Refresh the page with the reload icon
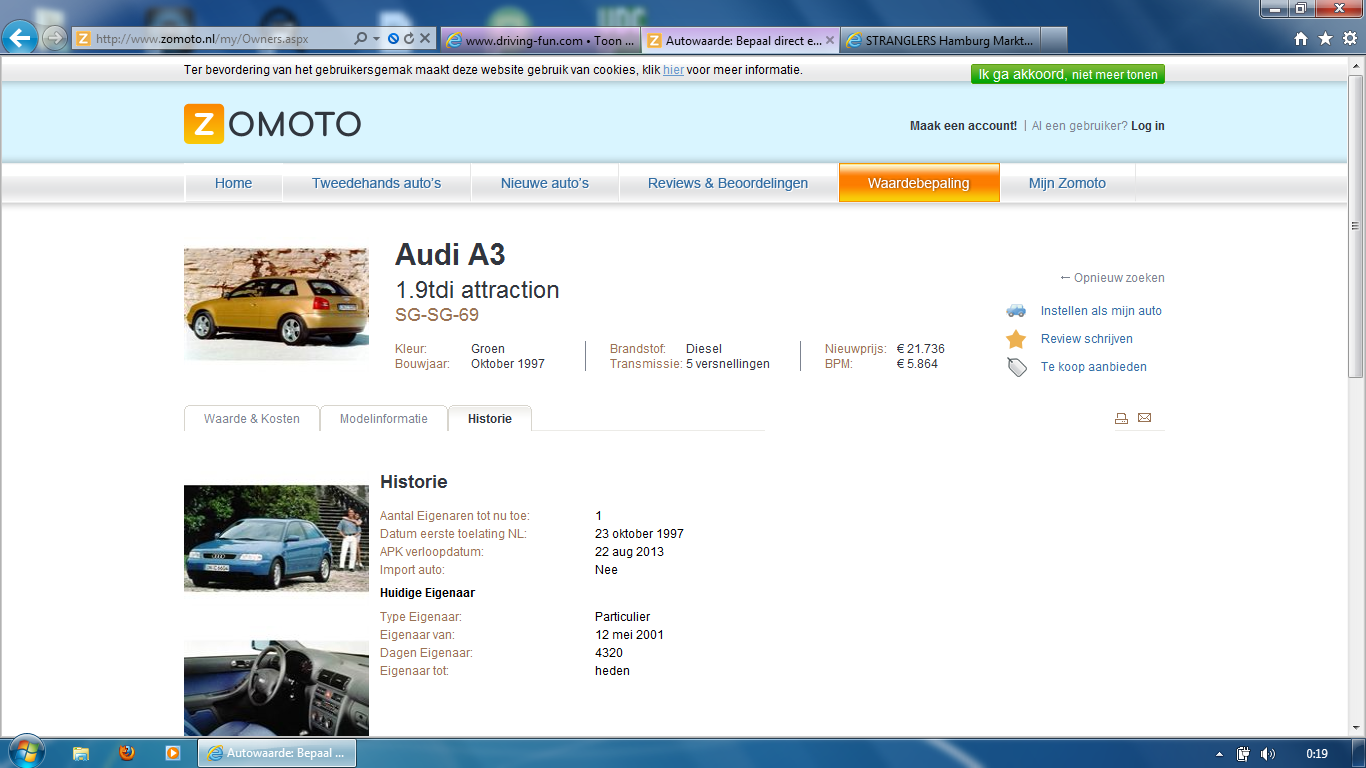The height and width of the screenshot is (768, 1366). point(409,39)
